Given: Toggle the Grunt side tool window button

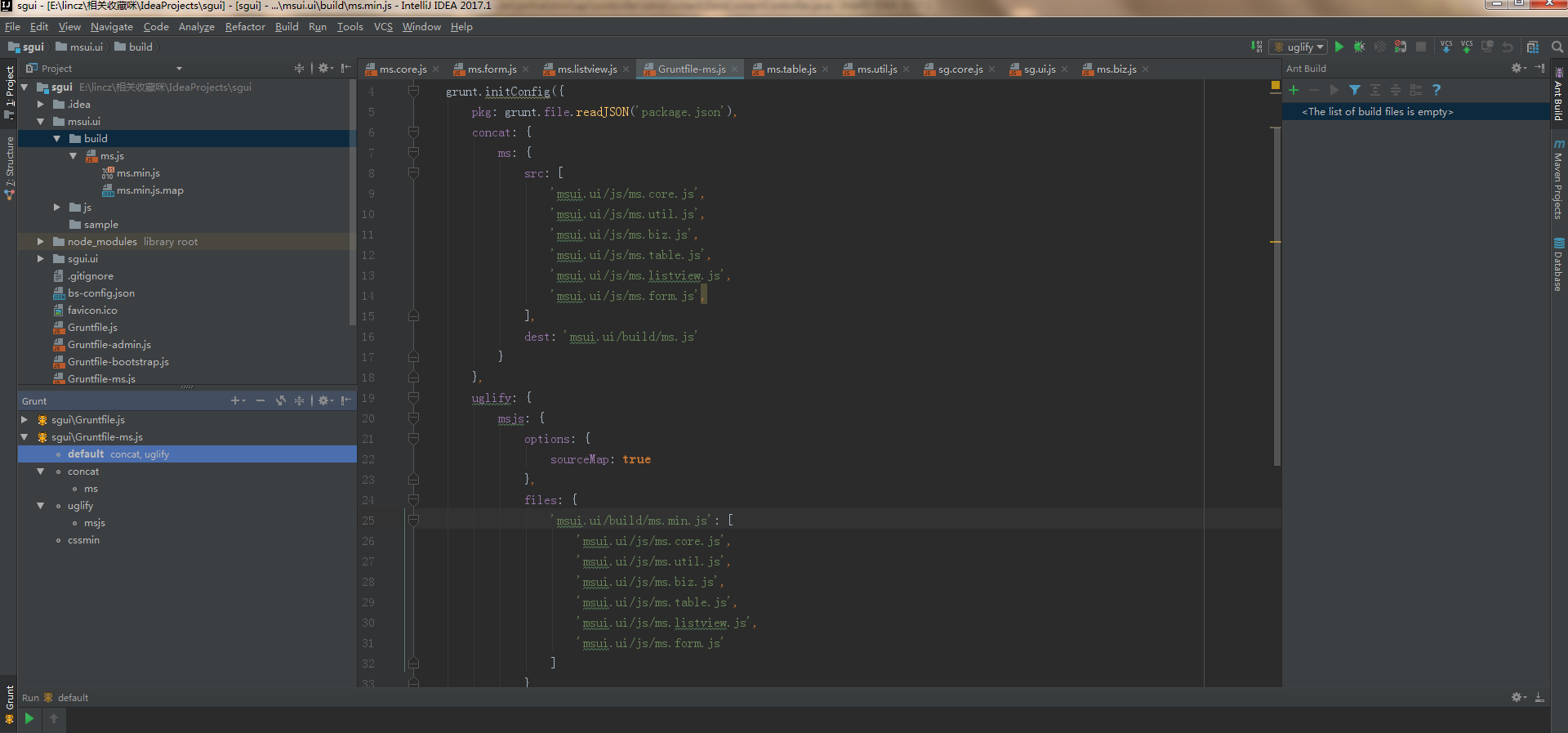Looking at the screenshot, I should point(10,704).
